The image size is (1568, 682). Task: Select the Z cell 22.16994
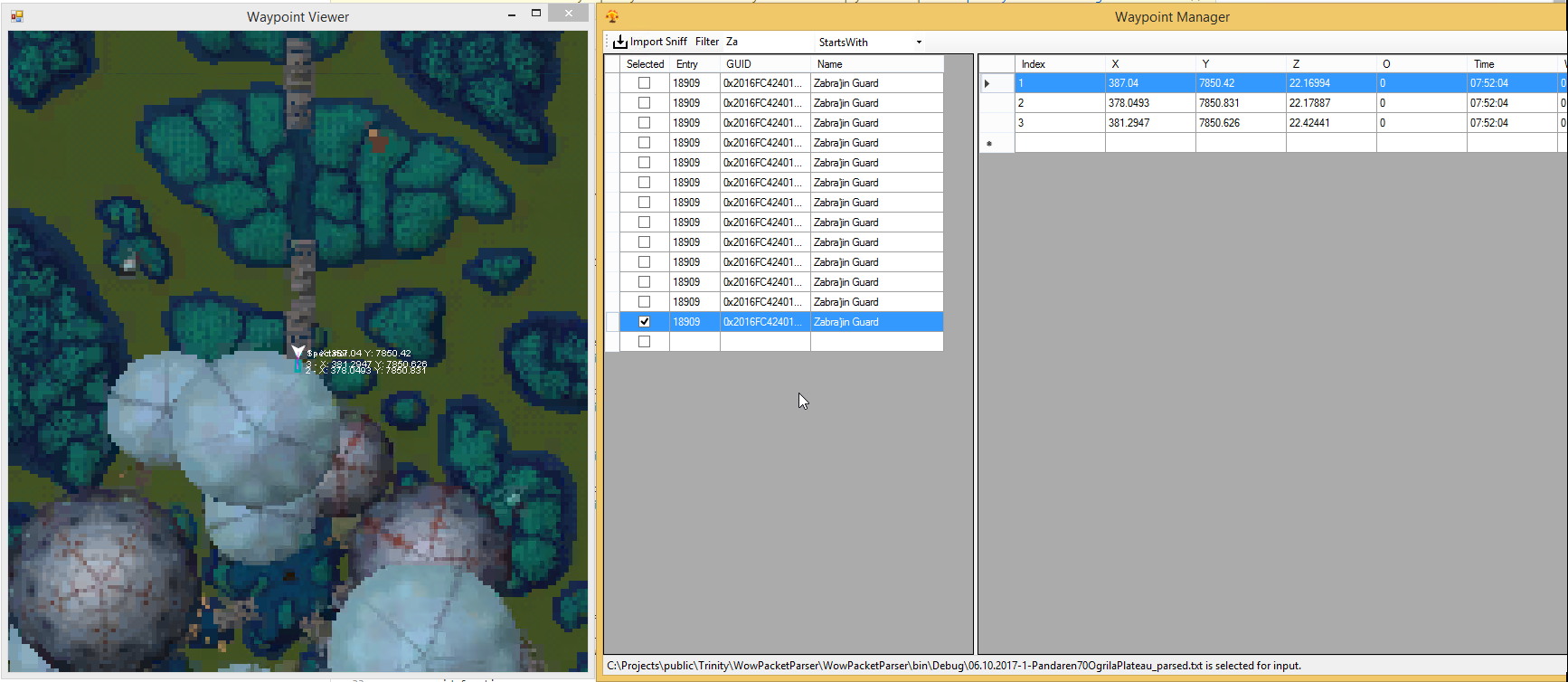click(x=1331, y=83)
